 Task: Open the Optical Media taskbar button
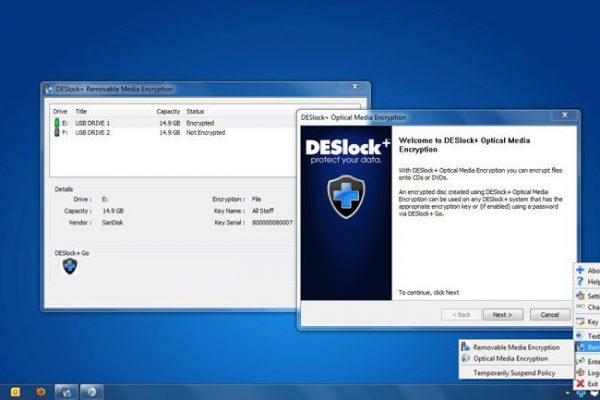[92, 390]
